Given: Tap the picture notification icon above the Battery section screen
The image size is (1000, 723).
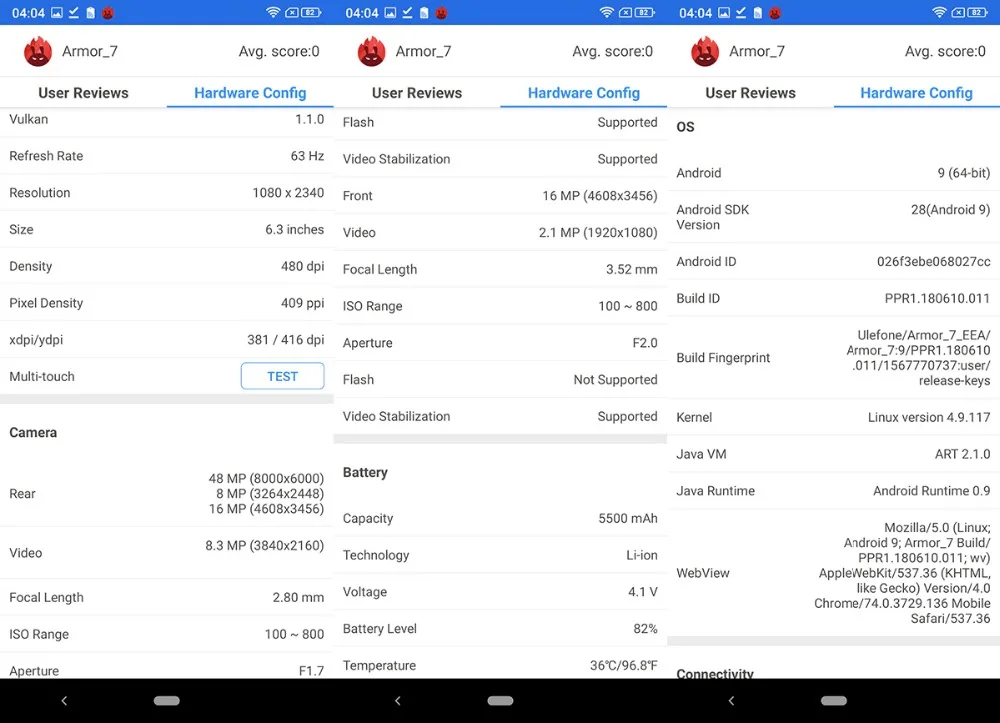Looking at the screenshot, I should [390, 13].
